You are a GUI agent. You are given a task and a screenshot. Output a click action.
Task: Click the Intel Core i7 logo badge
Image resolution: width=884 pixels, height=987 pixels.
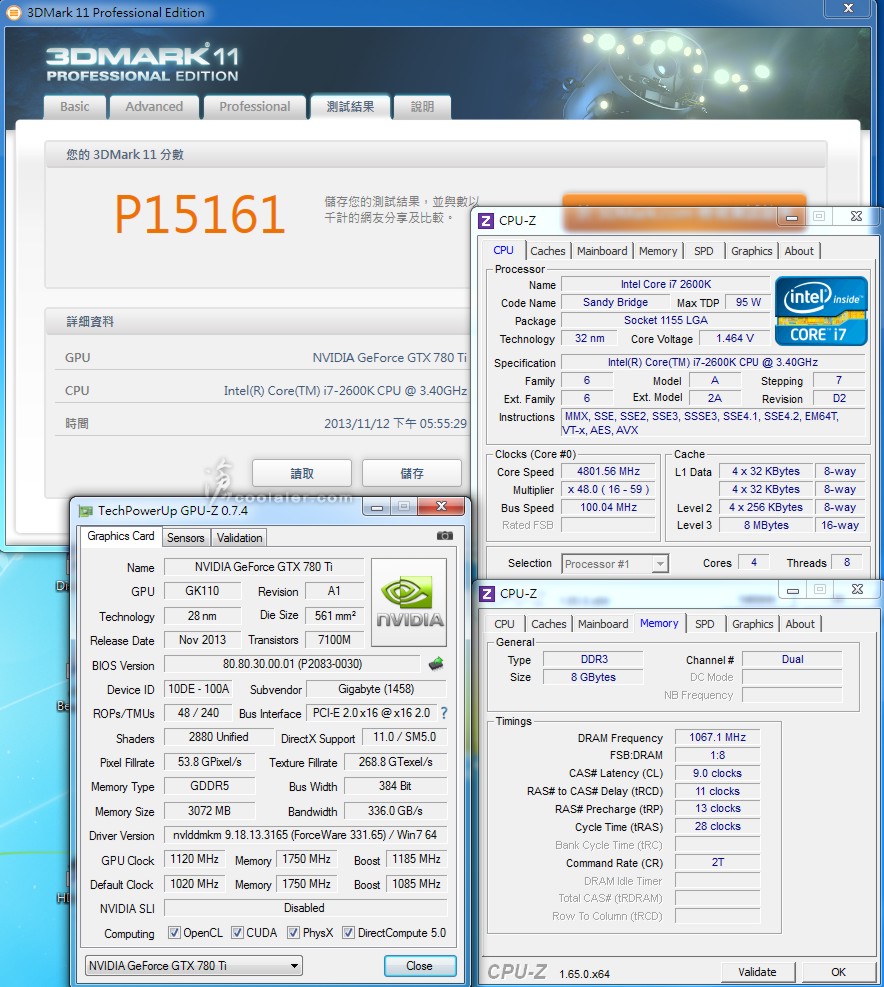(821, 311)
